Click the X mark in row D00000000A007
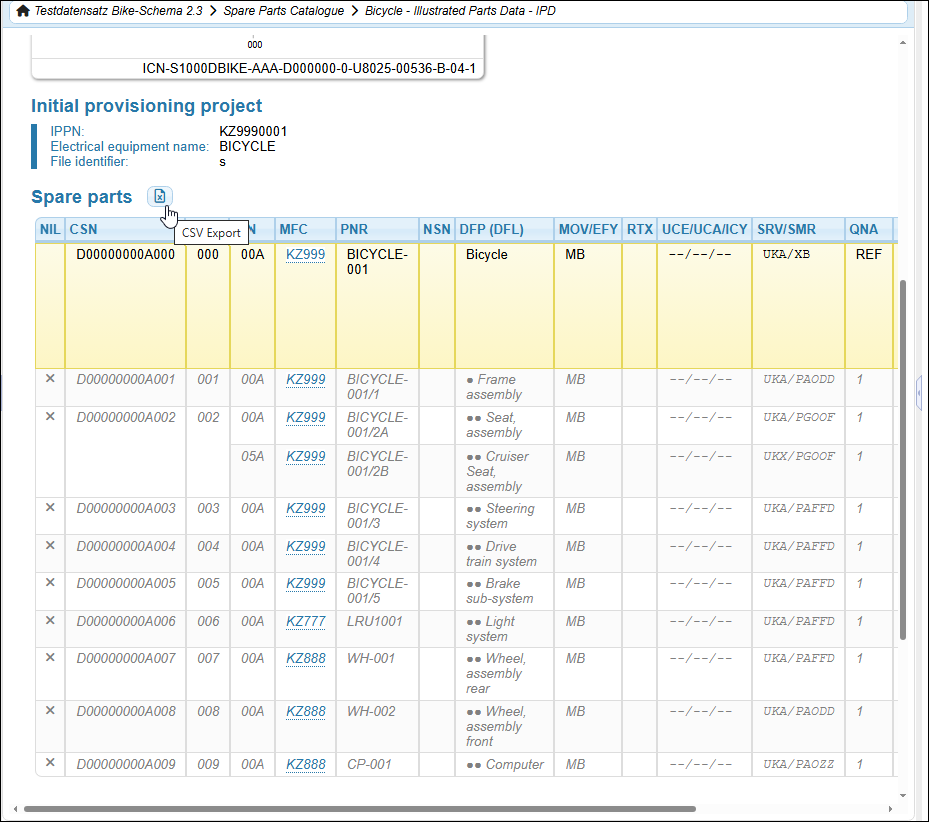 pos(50,657)
